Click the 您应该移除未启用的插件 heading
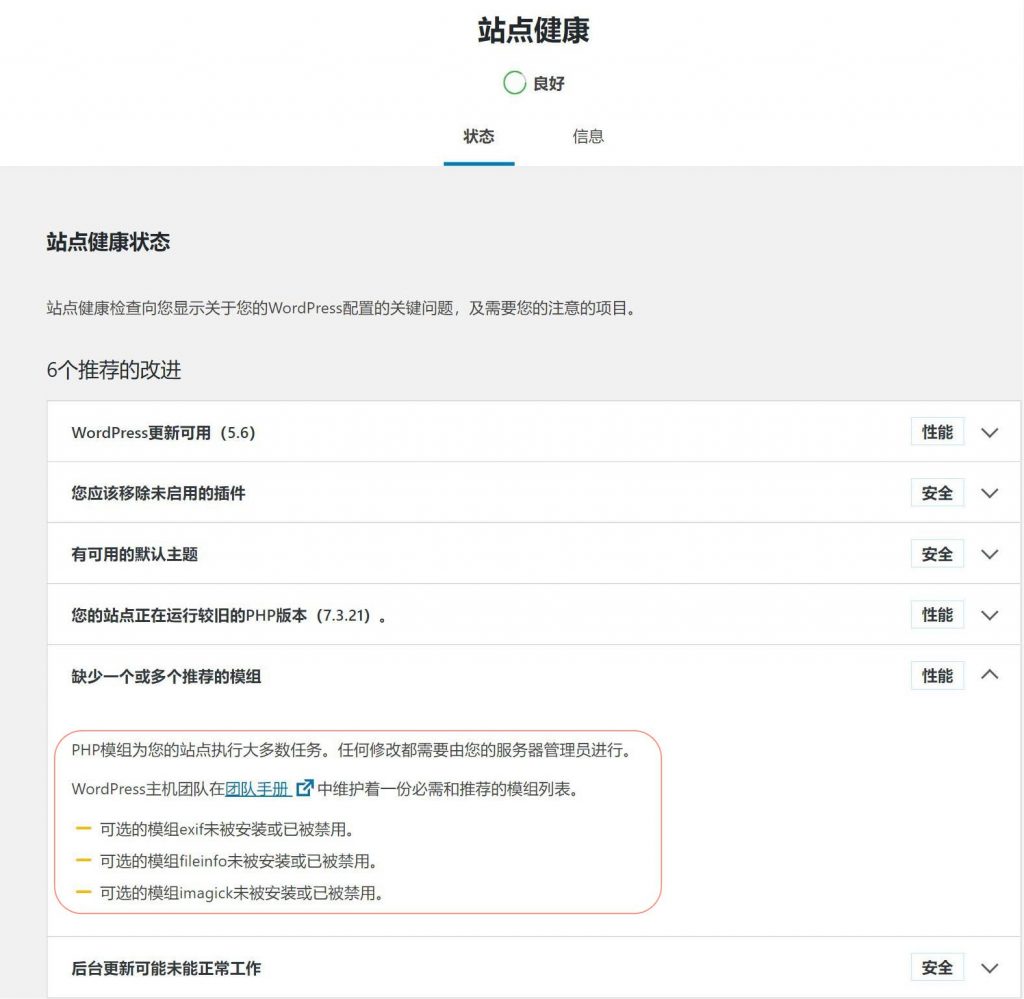Viewport: 1024px width, 999px height. pyautogui.click(x=158, y=494)
